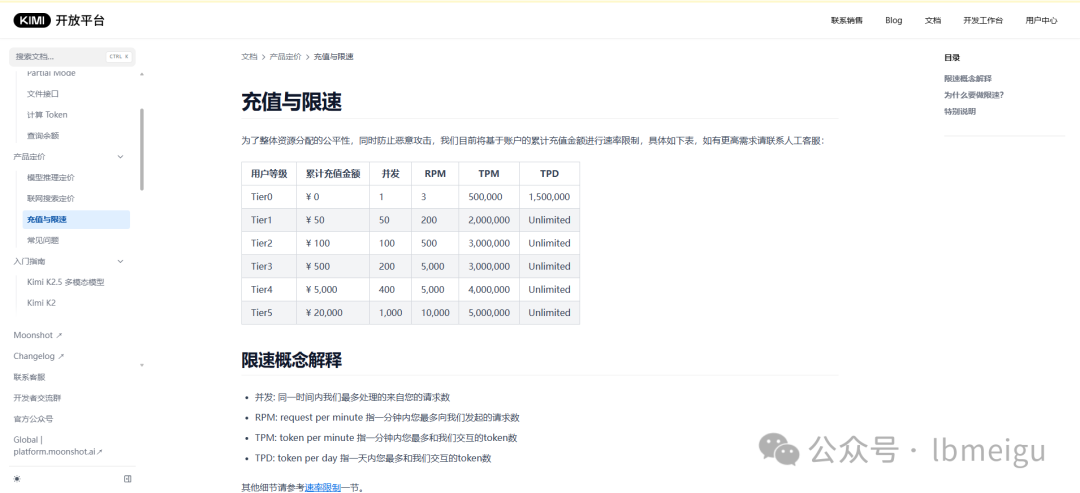Open 开发工作台 in the top navigation
This screenshot has height=493, width=1080.
(x=983, y=20)
